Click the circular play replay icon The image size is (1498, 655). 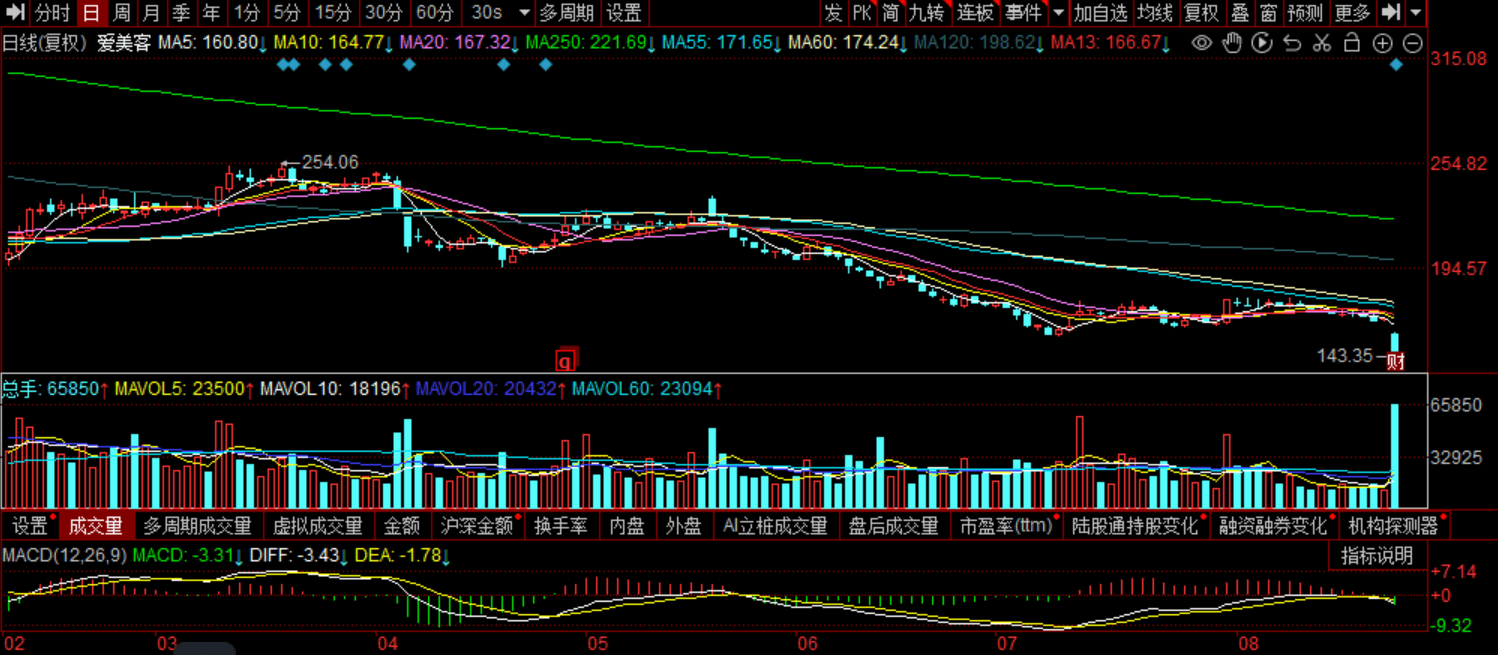pos(1262,43)
